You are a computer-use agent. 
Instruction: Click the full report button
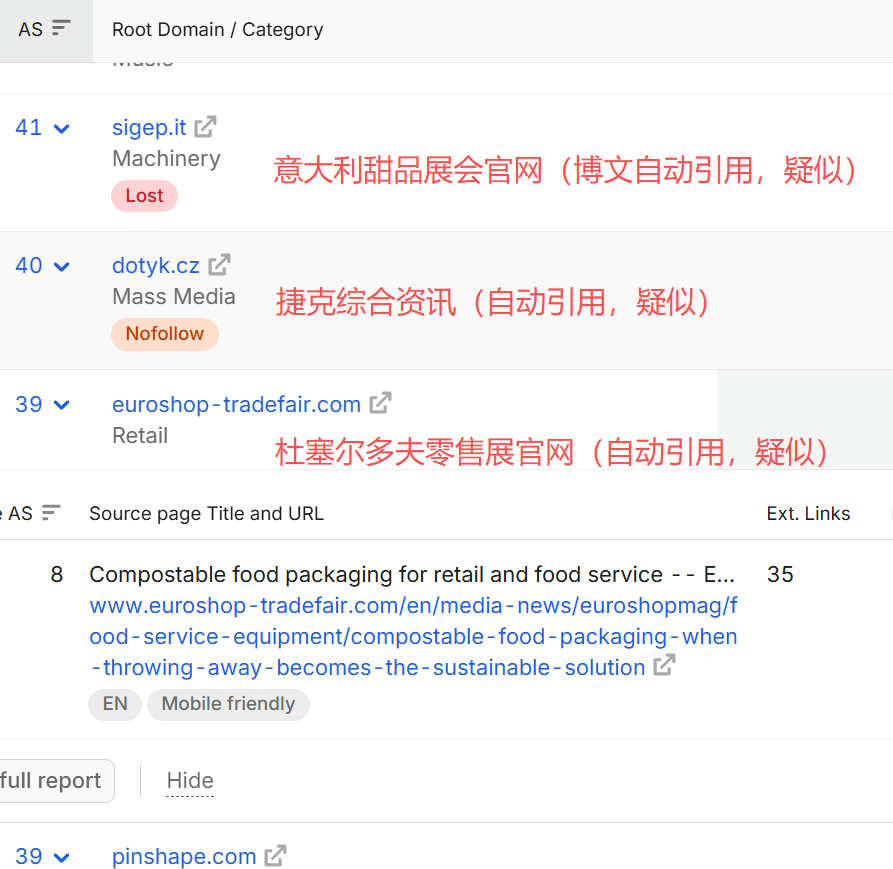click(x=56, y=781)
